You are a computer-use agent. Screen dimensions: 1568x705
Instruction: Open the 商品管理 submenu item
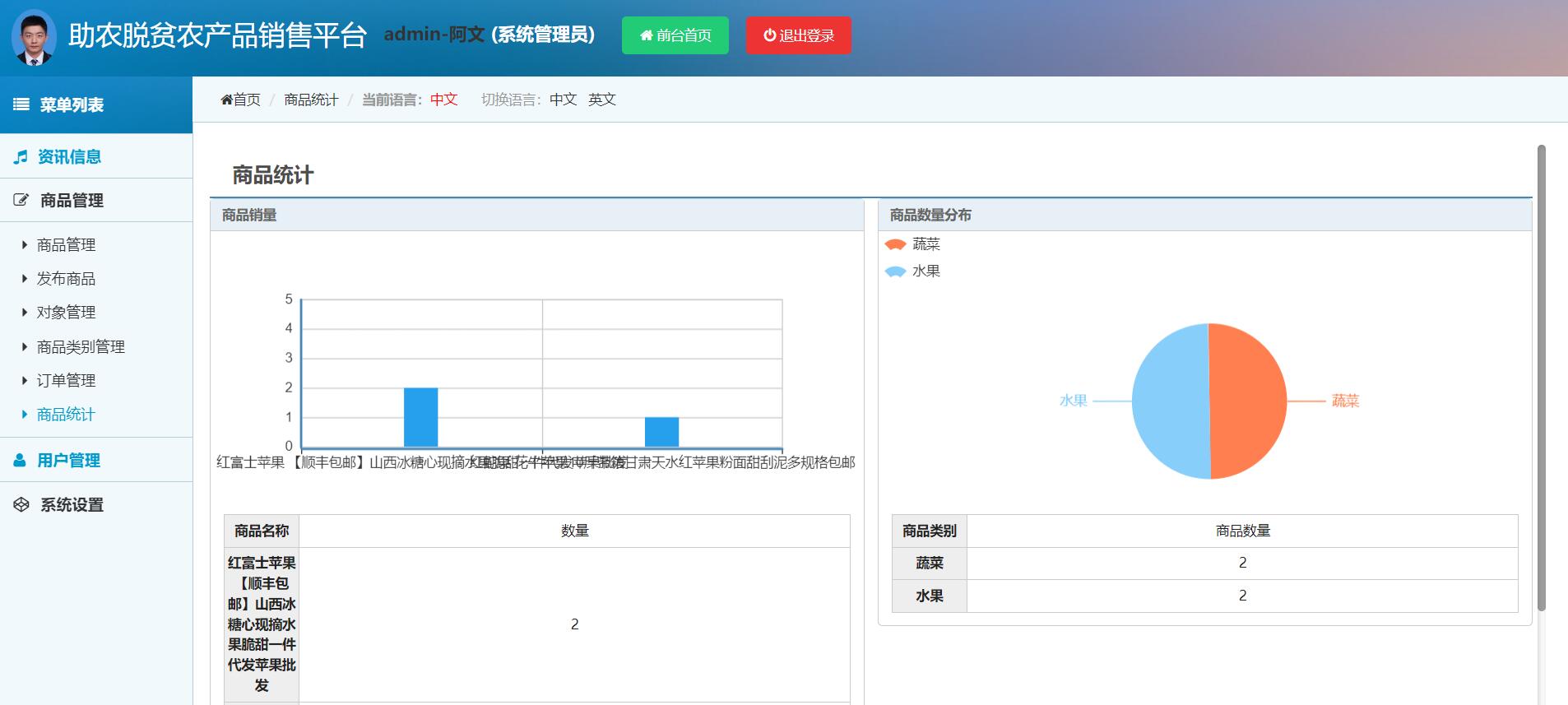point(66,244)
